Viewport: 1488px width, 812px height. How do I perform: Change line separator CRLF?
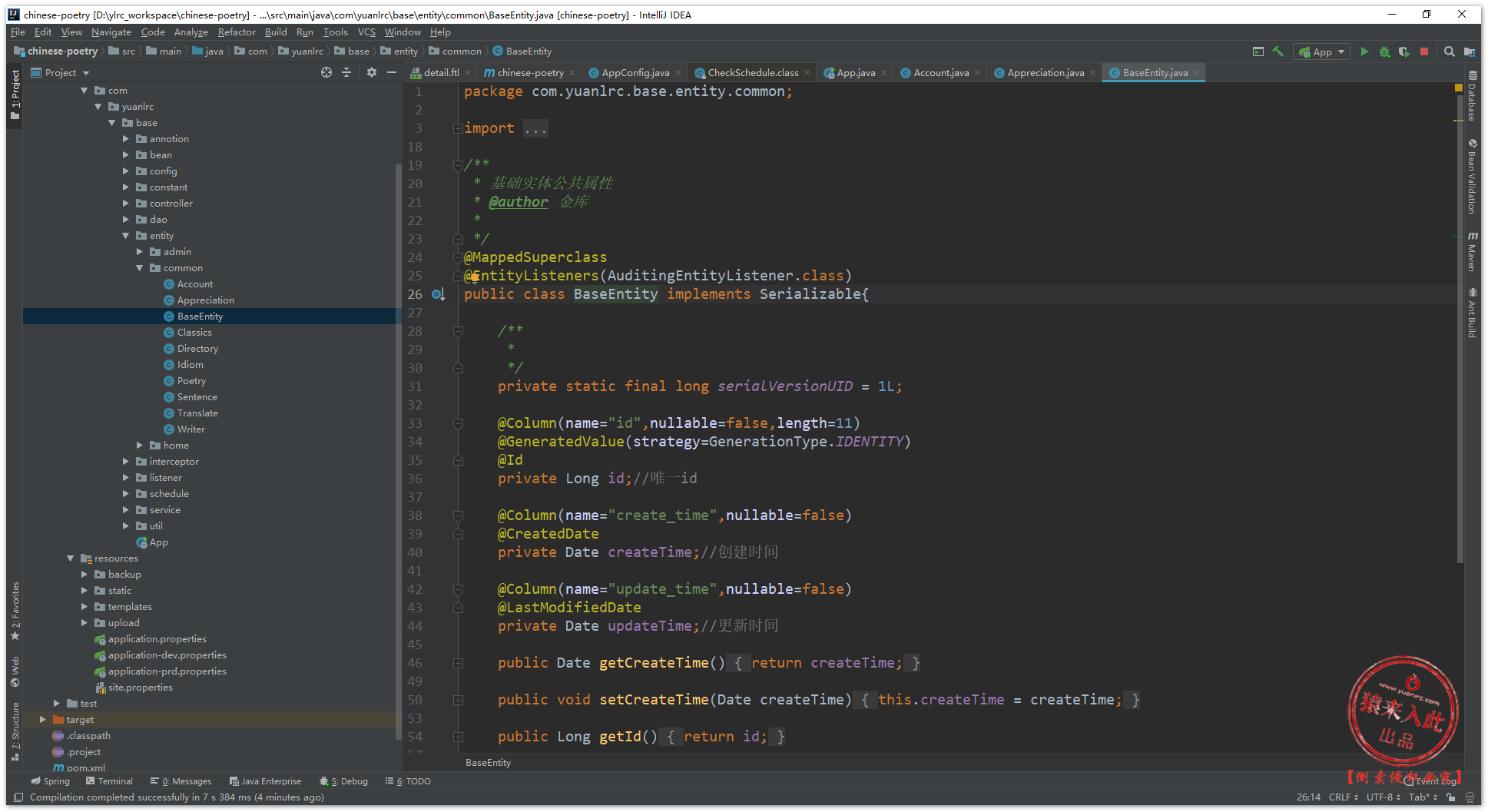(x=1344, y=797)
